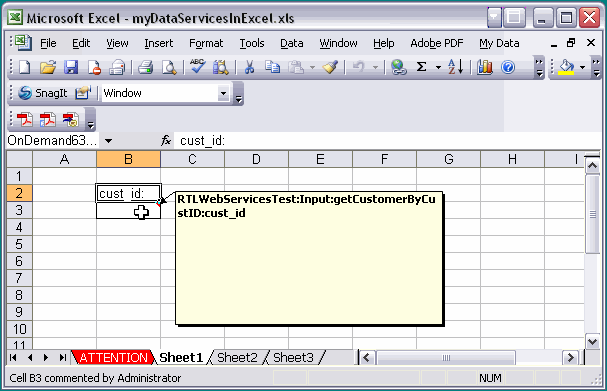
Task: Open the Adobe PDF menu
Action: pyautogui.click(x=437, y=43)
